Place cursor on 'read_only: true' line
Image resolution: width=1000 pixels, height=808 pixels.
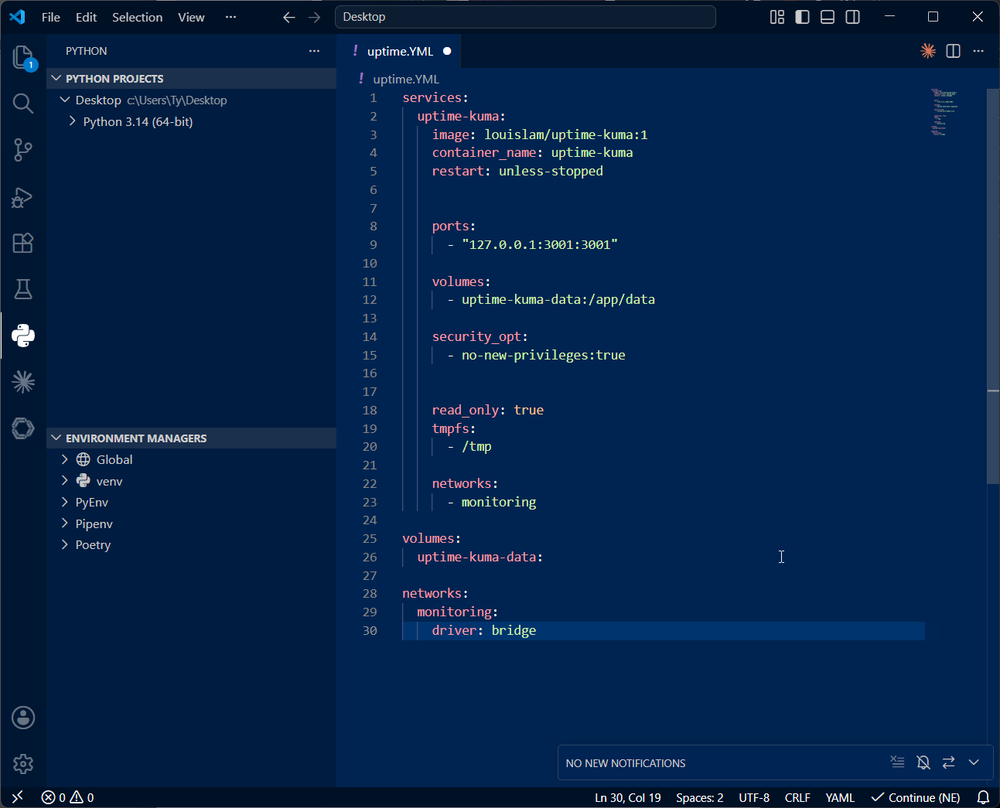[x=488, y=410]
